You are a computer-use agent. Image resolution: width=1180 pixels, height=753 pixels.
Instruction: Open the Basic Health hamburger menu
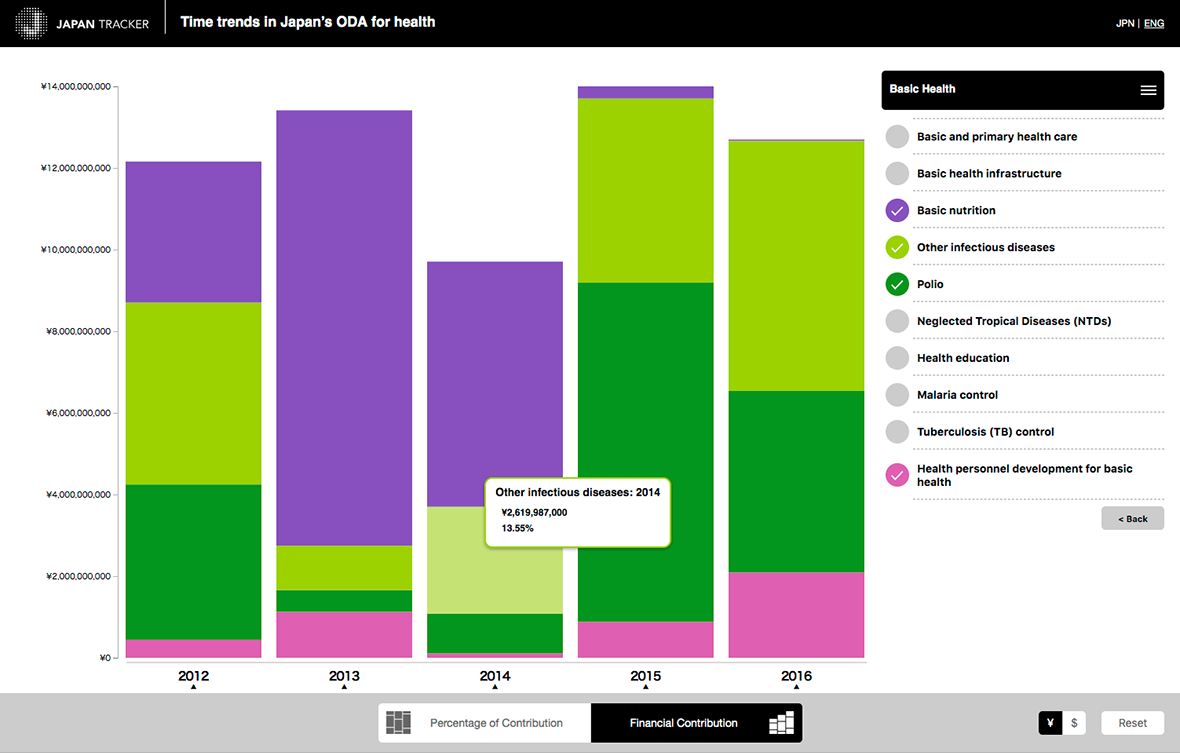pos(1148,90)
